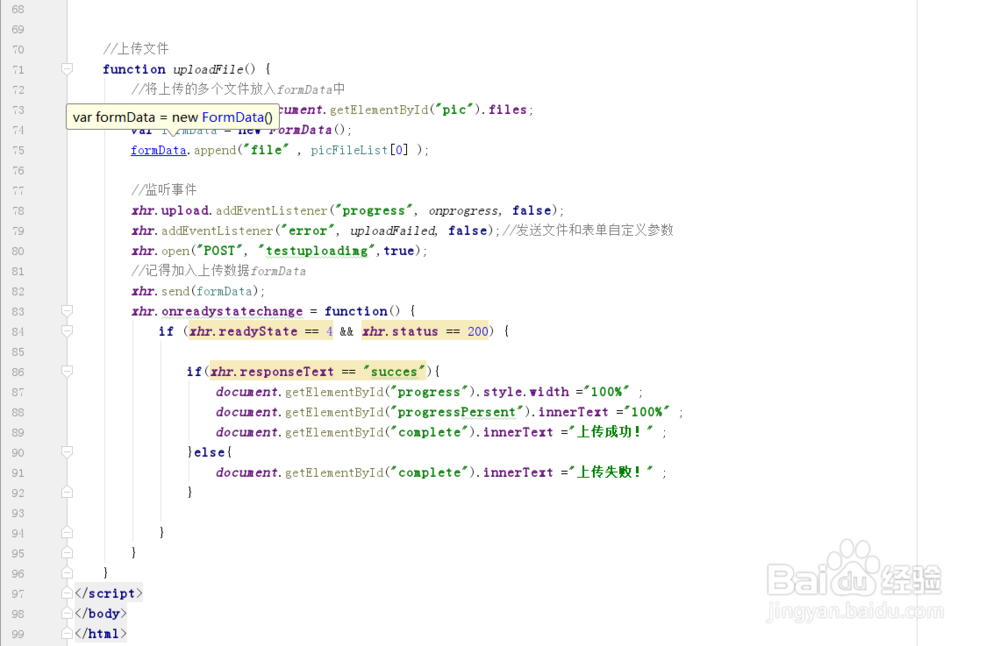Click the else keyword on line 90
This screenshot has height=646, width=1000.
[209, 452]
